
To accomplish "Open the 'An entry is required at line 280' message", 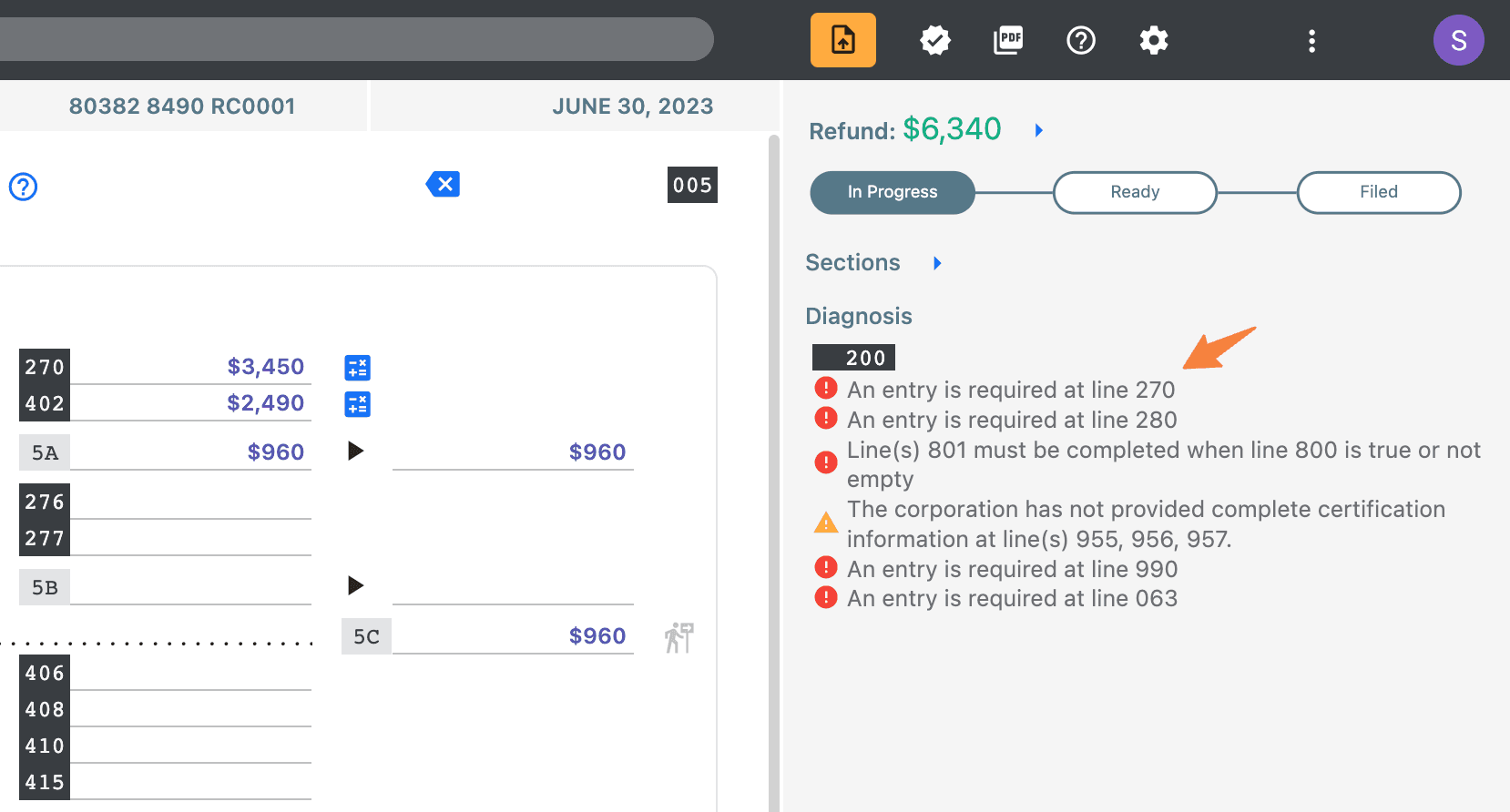I will 1012,420.
